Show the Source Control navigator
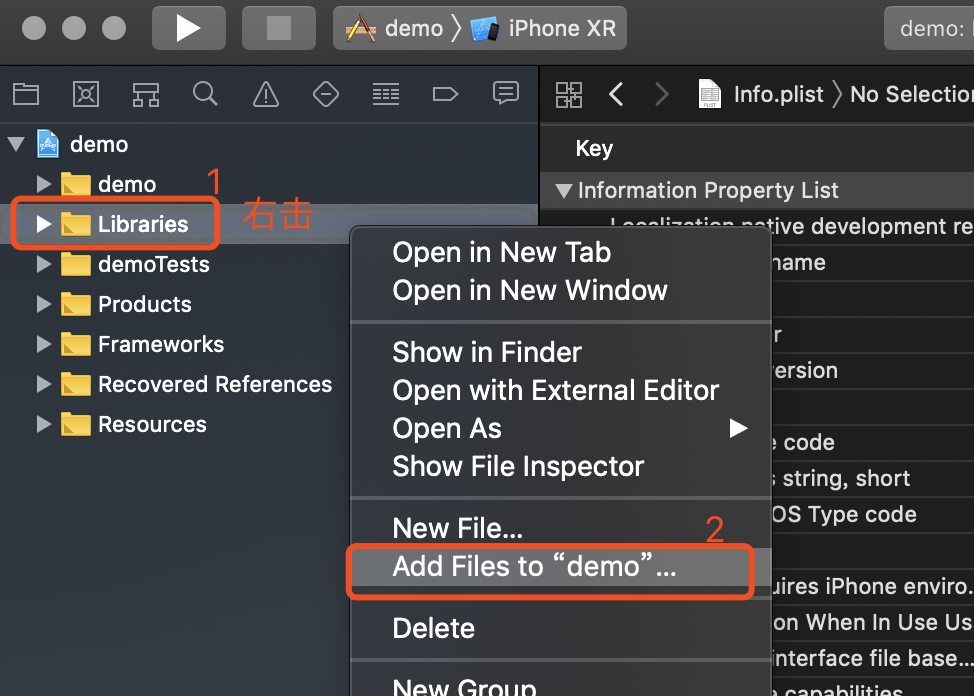 coord(86,94)
